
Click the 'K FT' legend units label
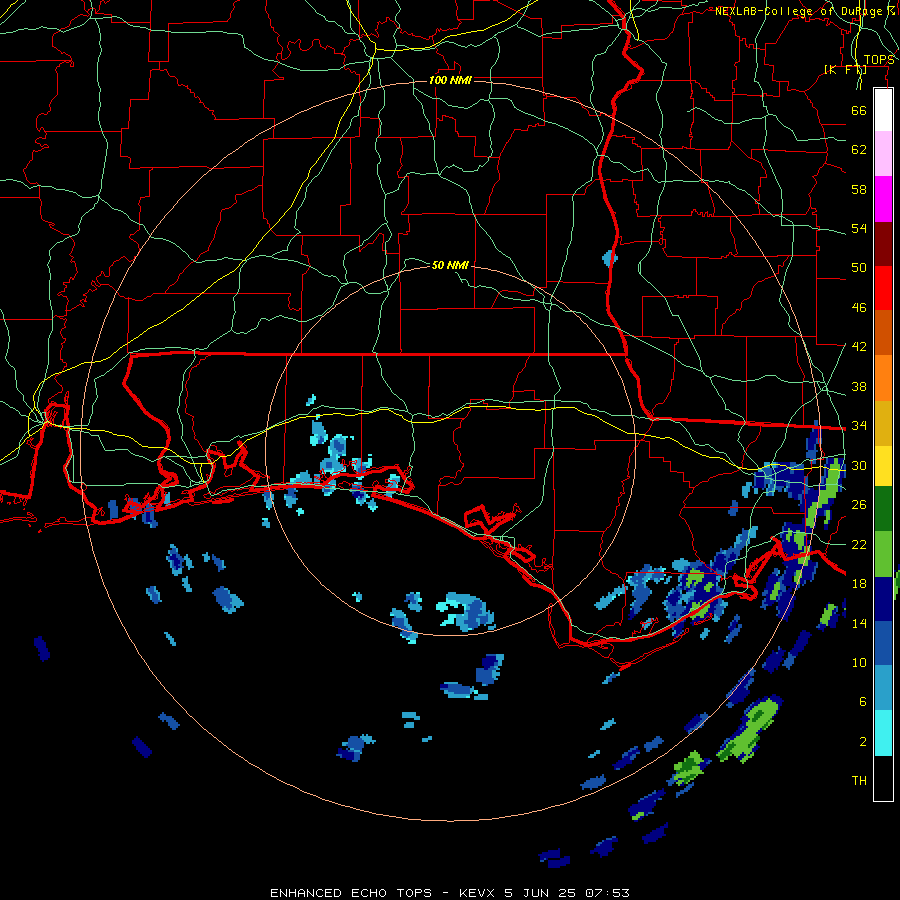pos(845,70)
